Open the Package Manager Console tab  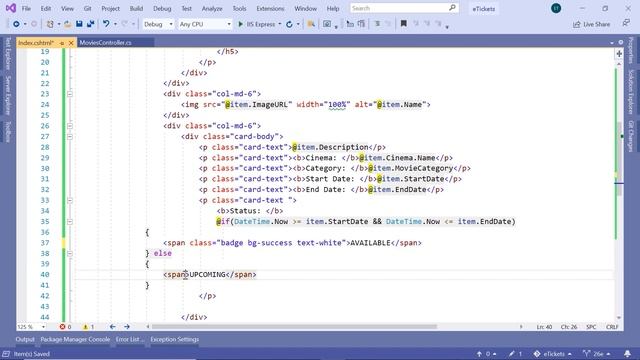75,339
